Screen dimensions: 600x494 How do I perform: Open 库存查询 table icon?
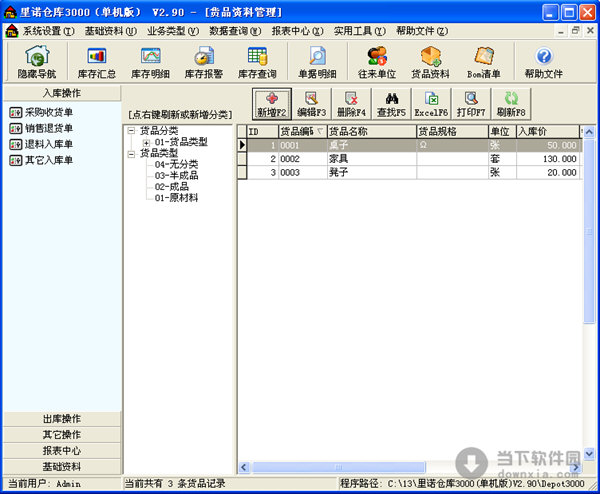[x=257, y=62]
